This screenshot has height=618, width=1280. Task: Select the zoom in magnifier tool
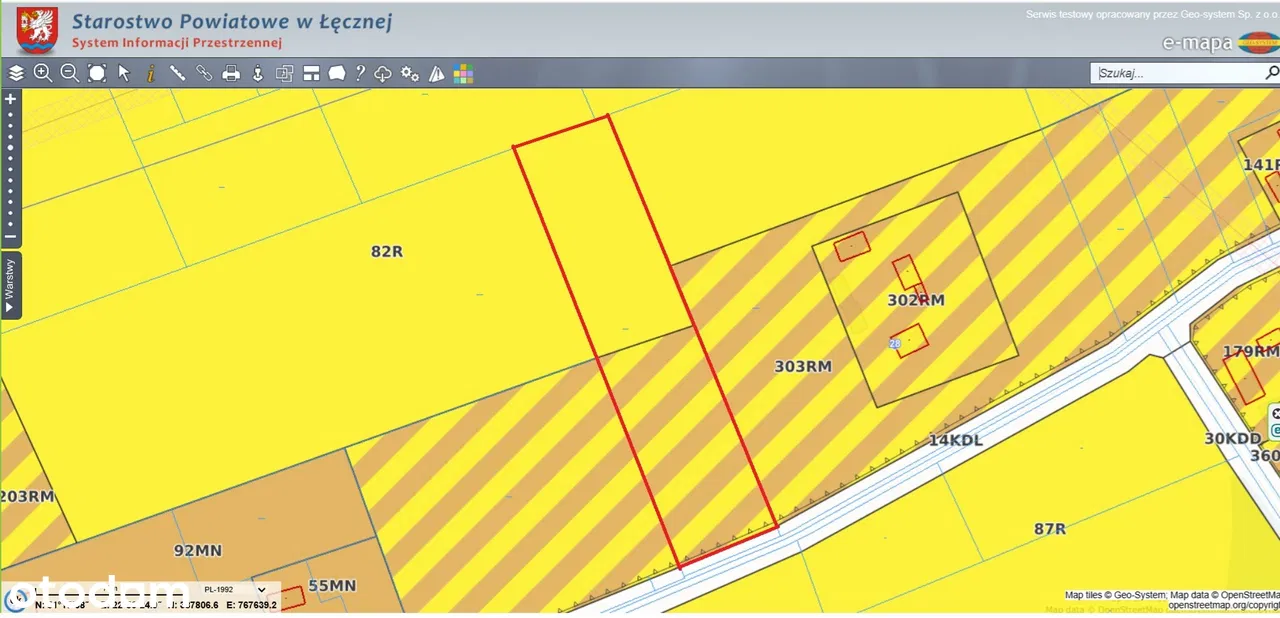43,73
